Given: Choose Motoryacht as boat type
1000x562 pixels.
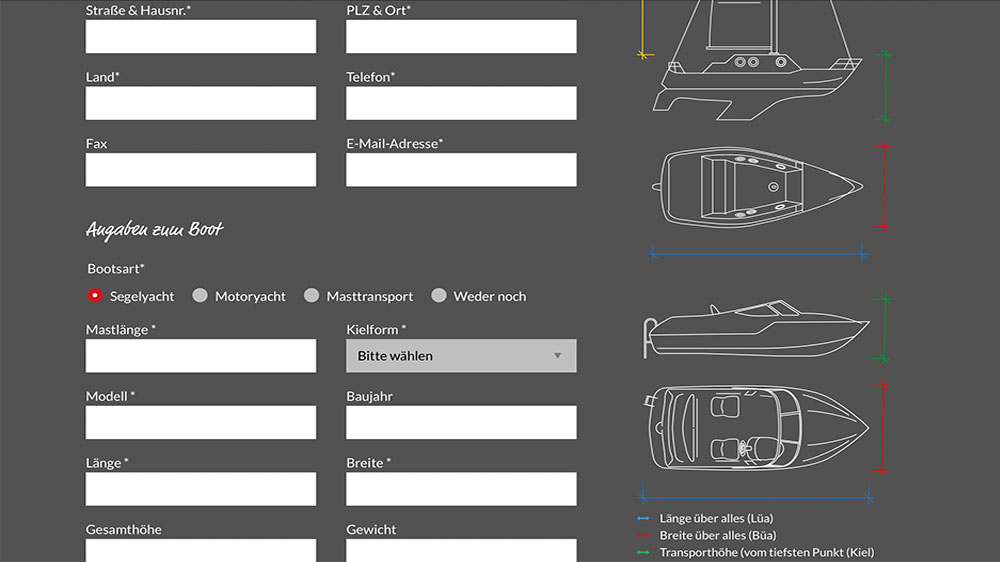Looking at the screenshot, I should (x=200, y=296).
